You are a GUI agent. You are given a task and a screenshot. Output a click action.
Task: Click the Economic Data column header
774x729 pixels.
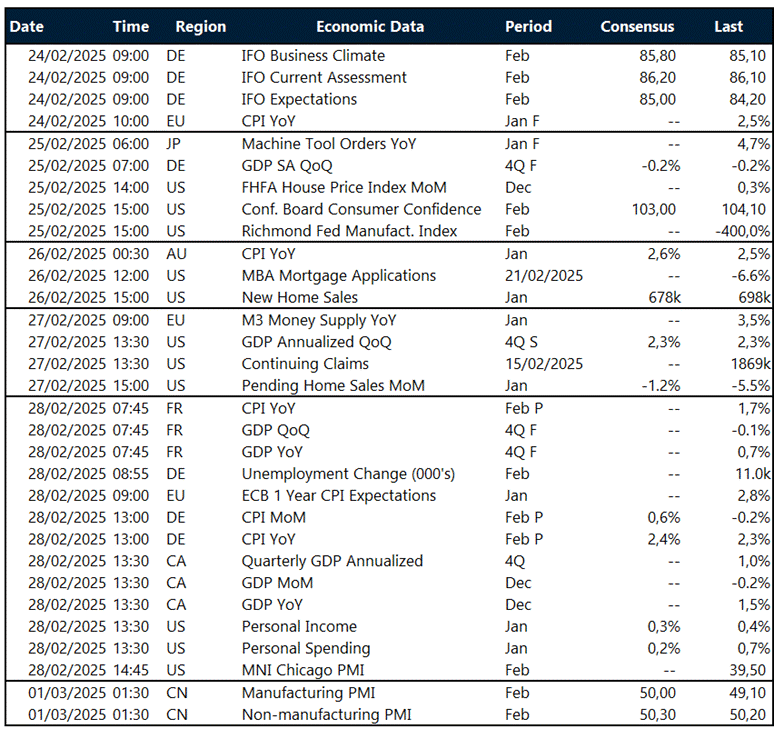coord(369,27)
